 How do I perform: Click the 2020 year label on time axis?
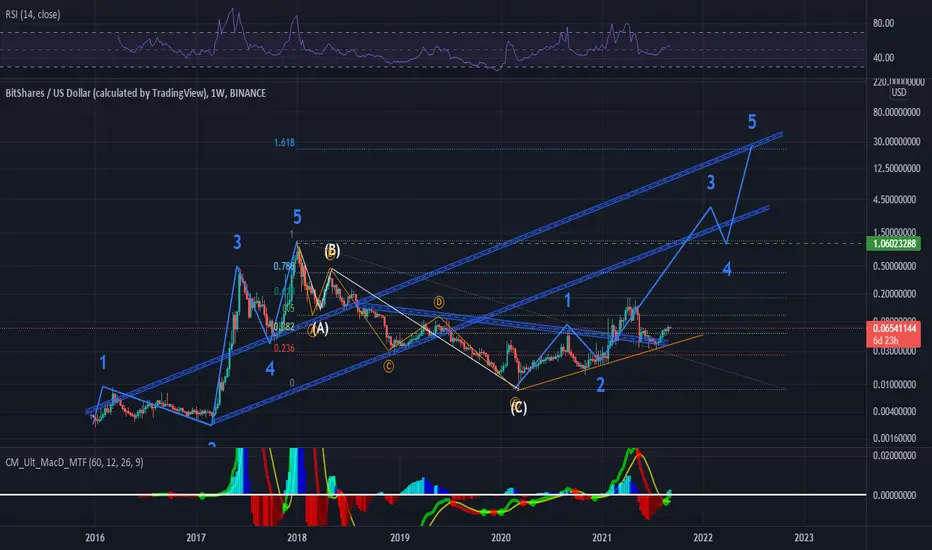tap(501, 538)
